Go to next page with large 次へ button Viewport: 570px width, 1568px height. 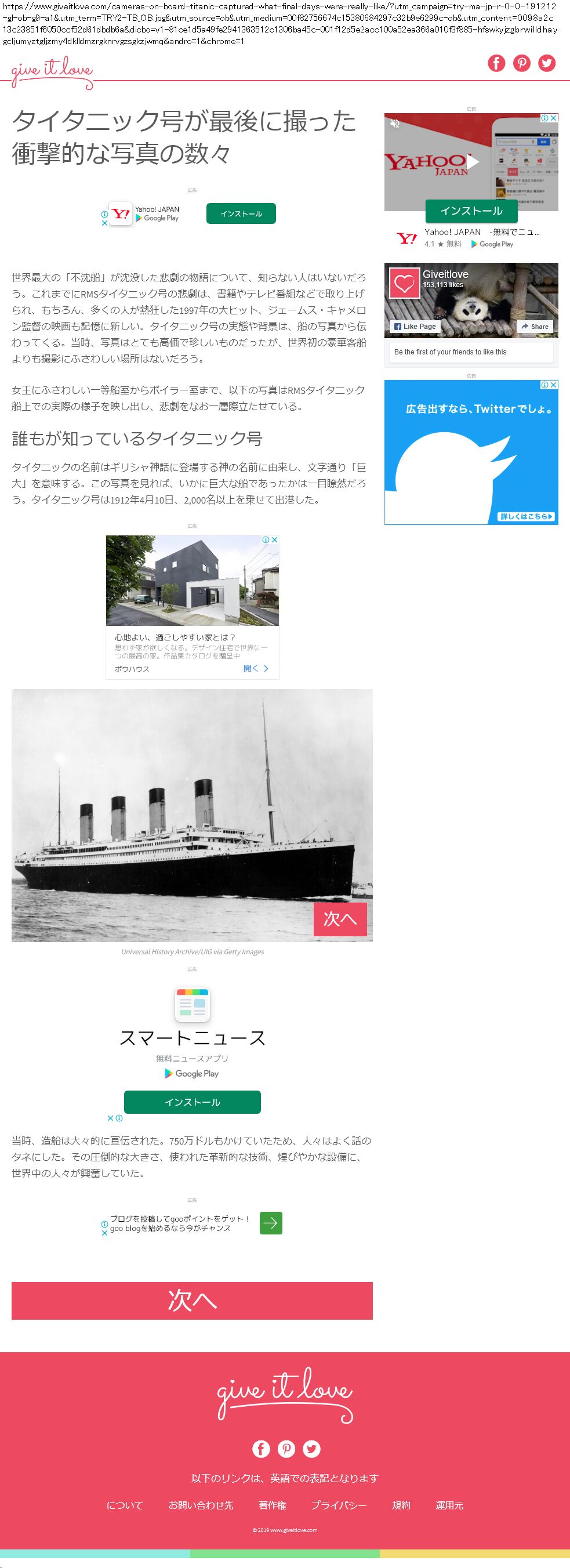(193, 1301)
